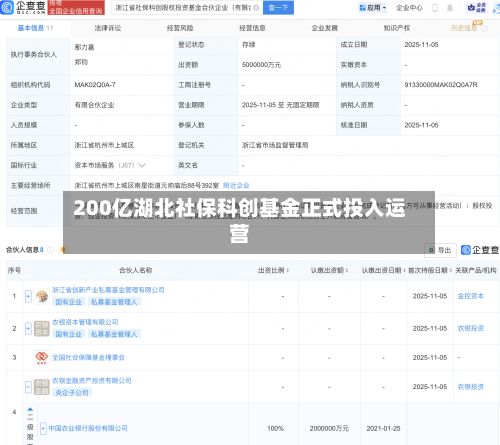The width and height of the screenshot is (500, 445).
Task: Open 农银投资 link in row 2
Action: click(470, 328)
